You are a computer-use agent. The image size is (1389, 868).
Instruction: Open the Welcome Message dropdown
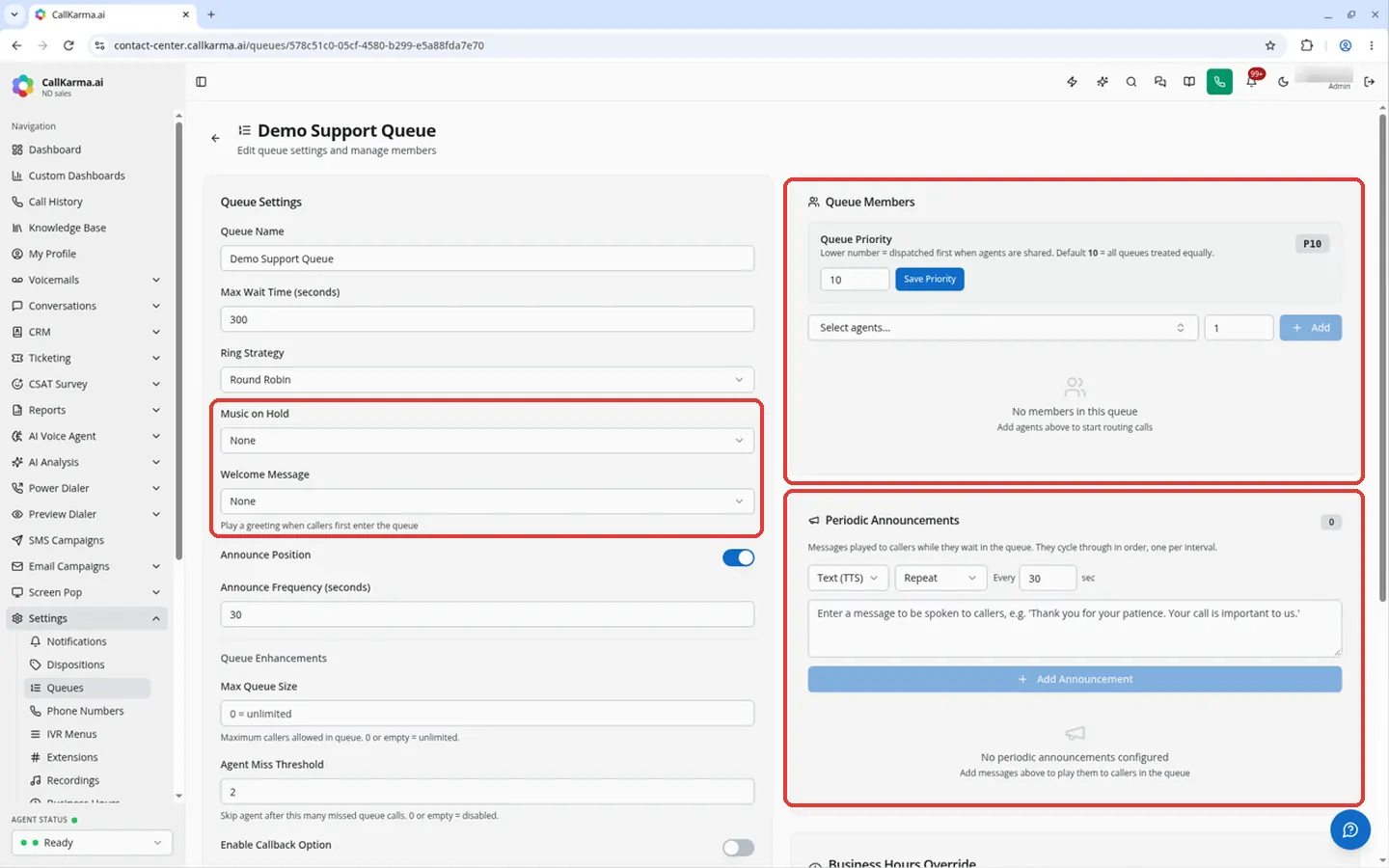click(487, 502)
